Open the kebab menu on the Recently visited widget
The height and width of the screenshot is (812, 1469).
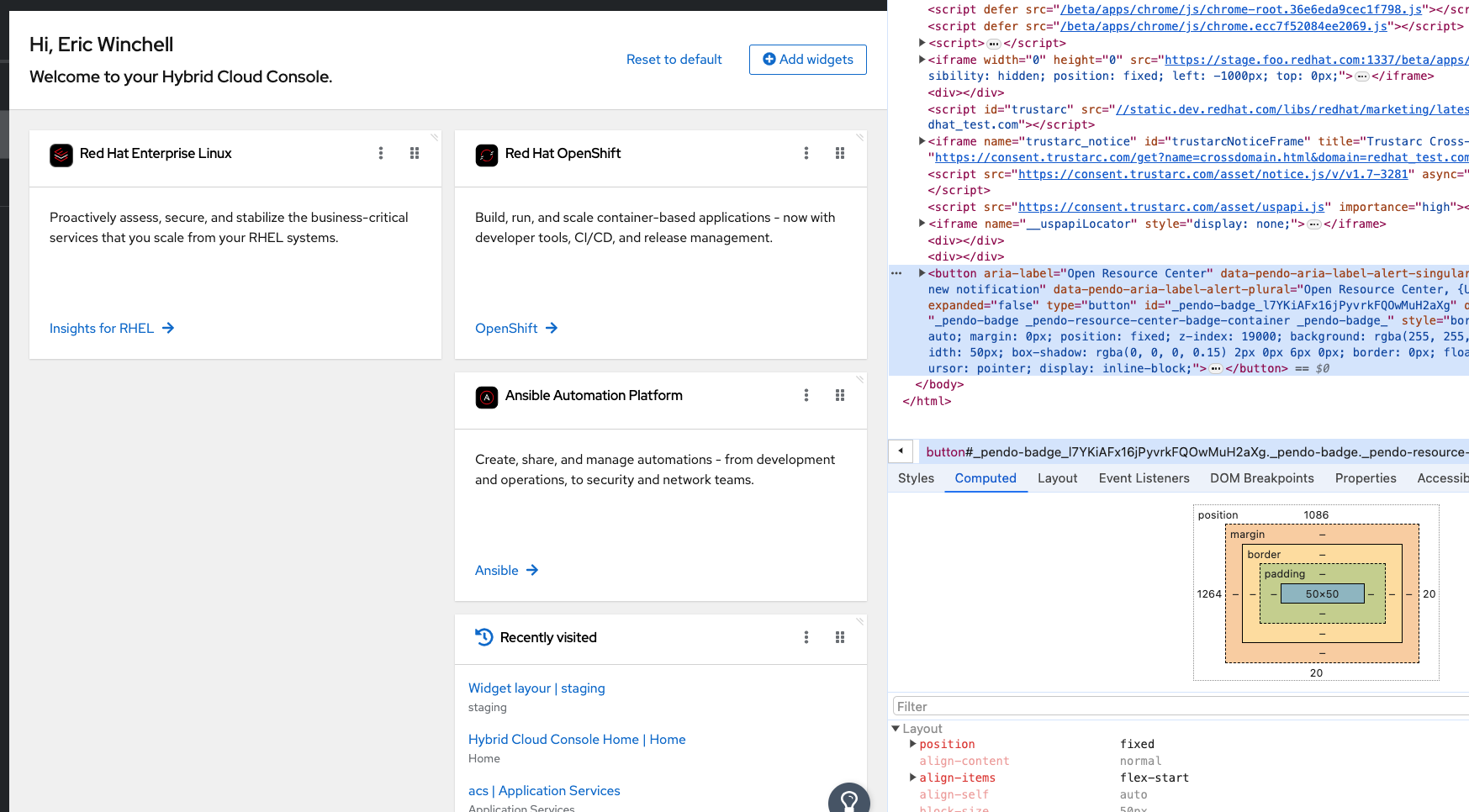[x=806, y=637]
